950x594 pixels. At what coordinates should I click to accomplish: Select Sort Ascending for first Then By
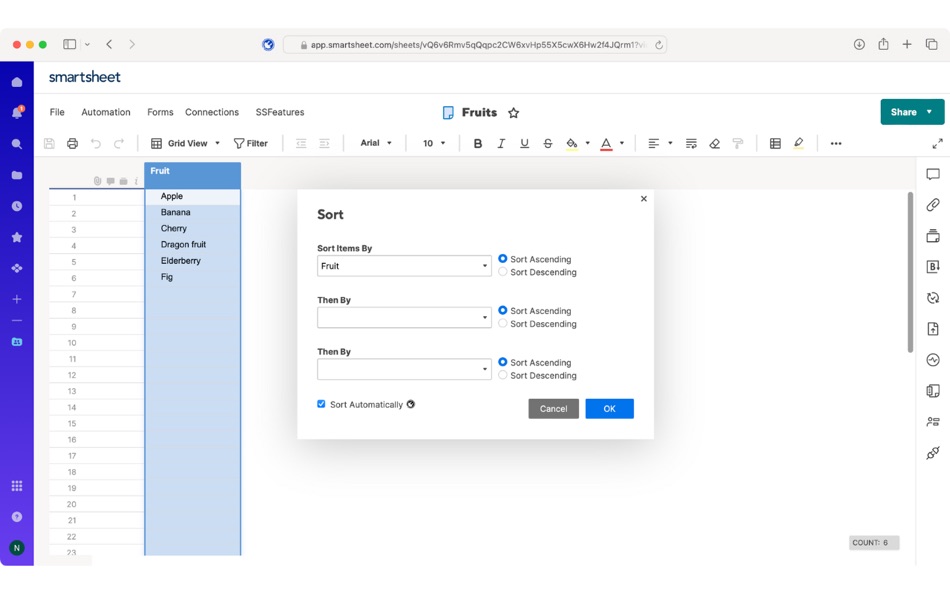click(502, 310)
